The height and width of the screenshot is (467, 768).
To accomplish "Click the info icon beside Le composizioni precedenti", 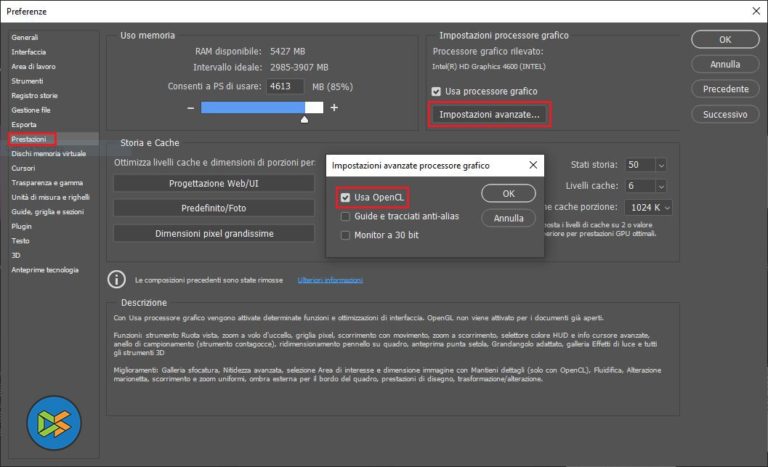I will pyautogui.click(x=117, y=279).
